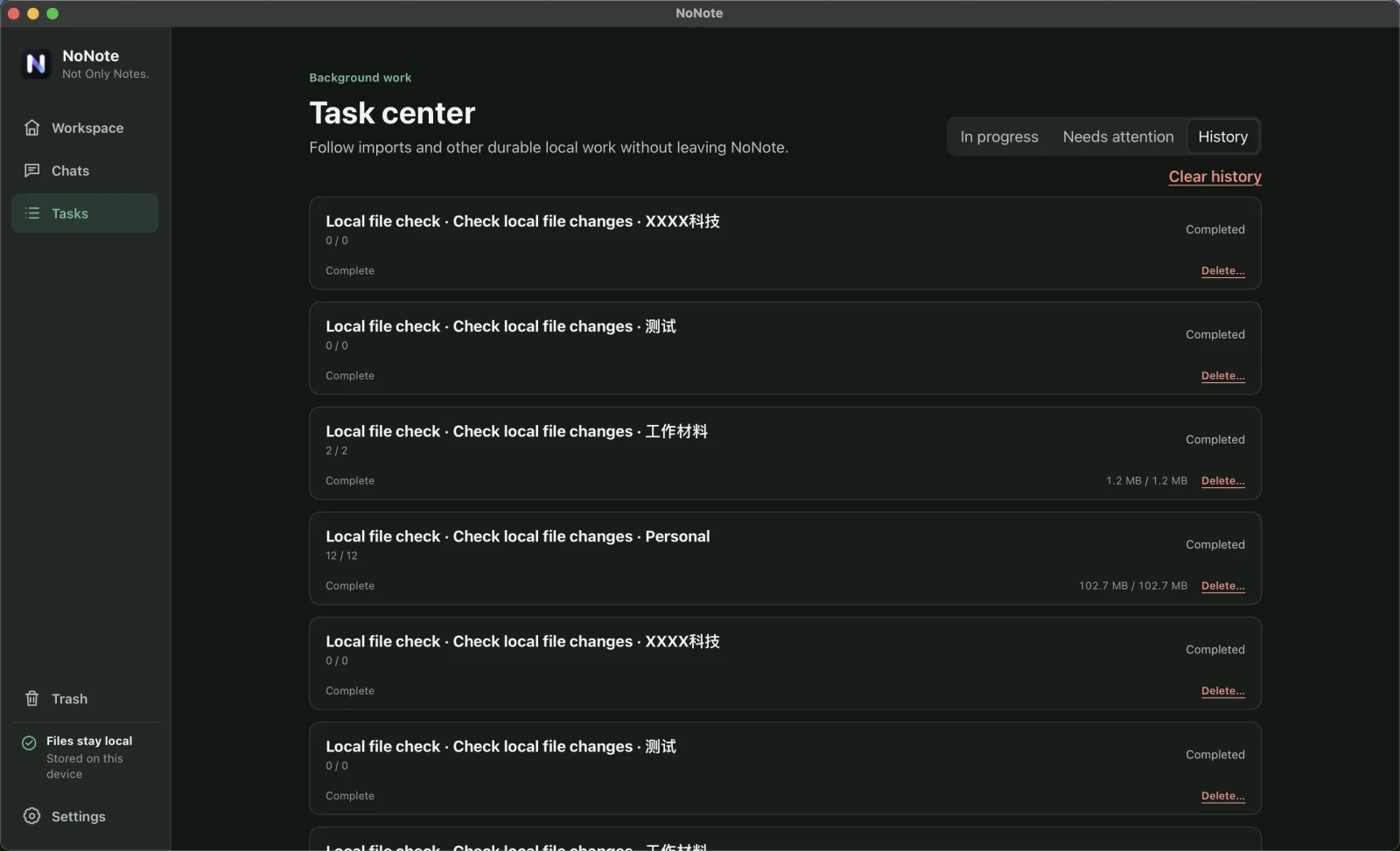This screenshot has width=1400, height=851.
Task: Click the title of the Personal task
Action: tap(518, 536)
